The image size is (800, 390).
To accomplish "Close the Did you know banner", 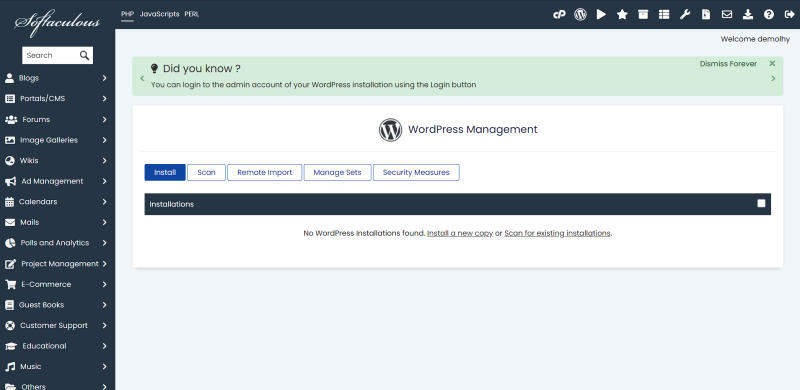I will 772,63.
